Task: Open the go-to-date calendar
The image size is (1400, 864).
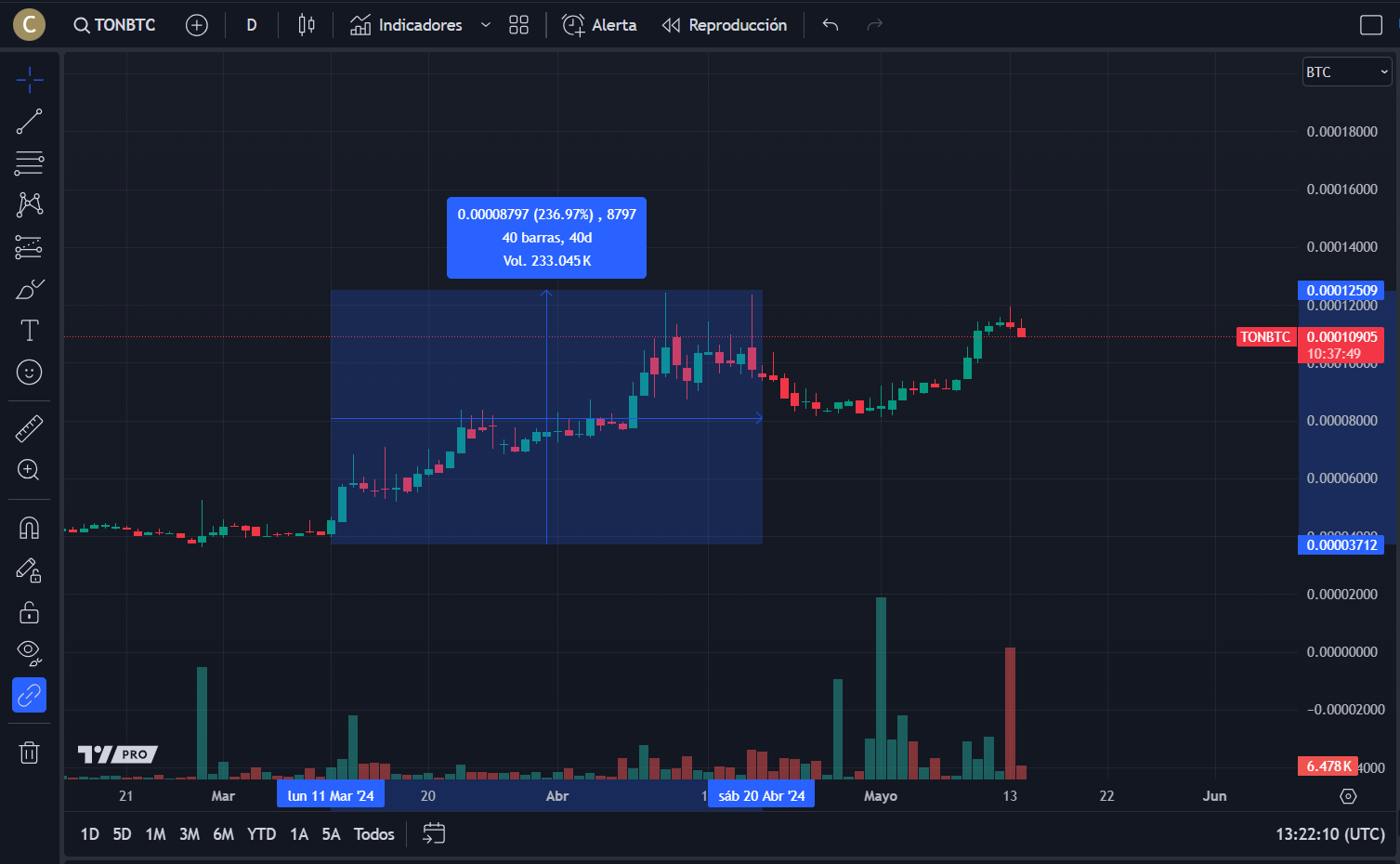Action: click(434, 833)
